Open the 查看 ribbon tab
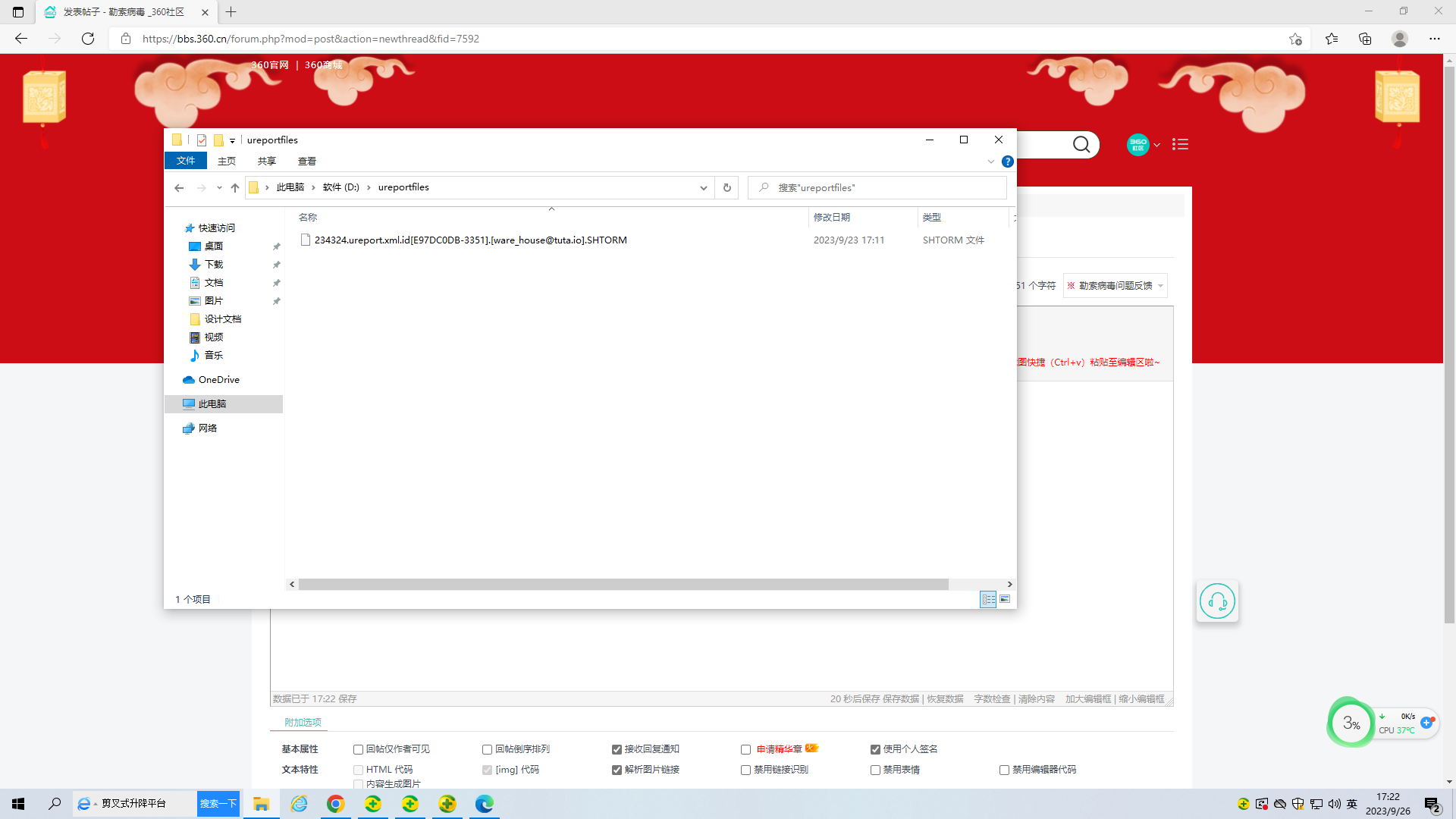1456x819 pixels. [307, 161]
